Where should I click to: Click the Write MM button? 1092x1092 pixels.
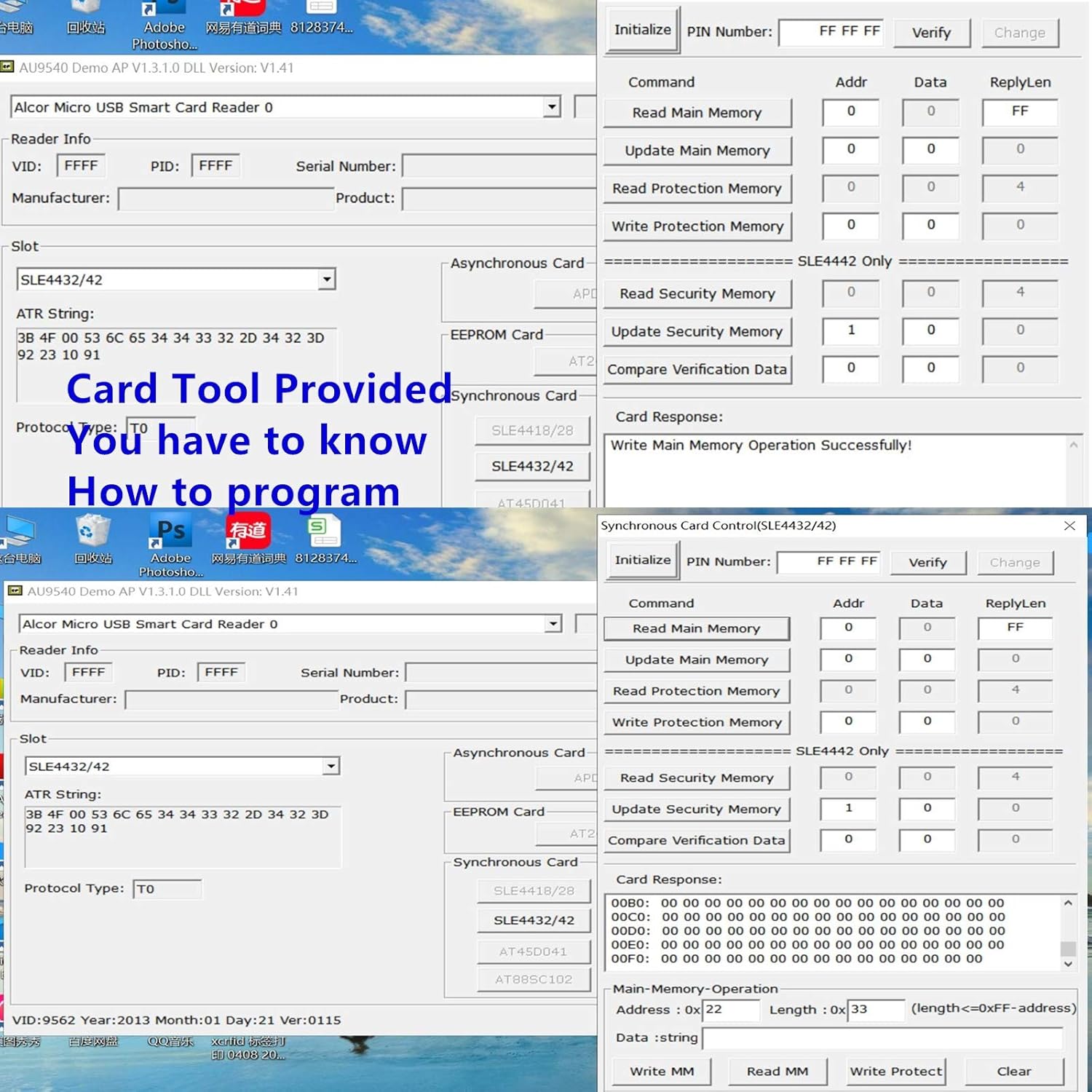(x=660, y=1071)
